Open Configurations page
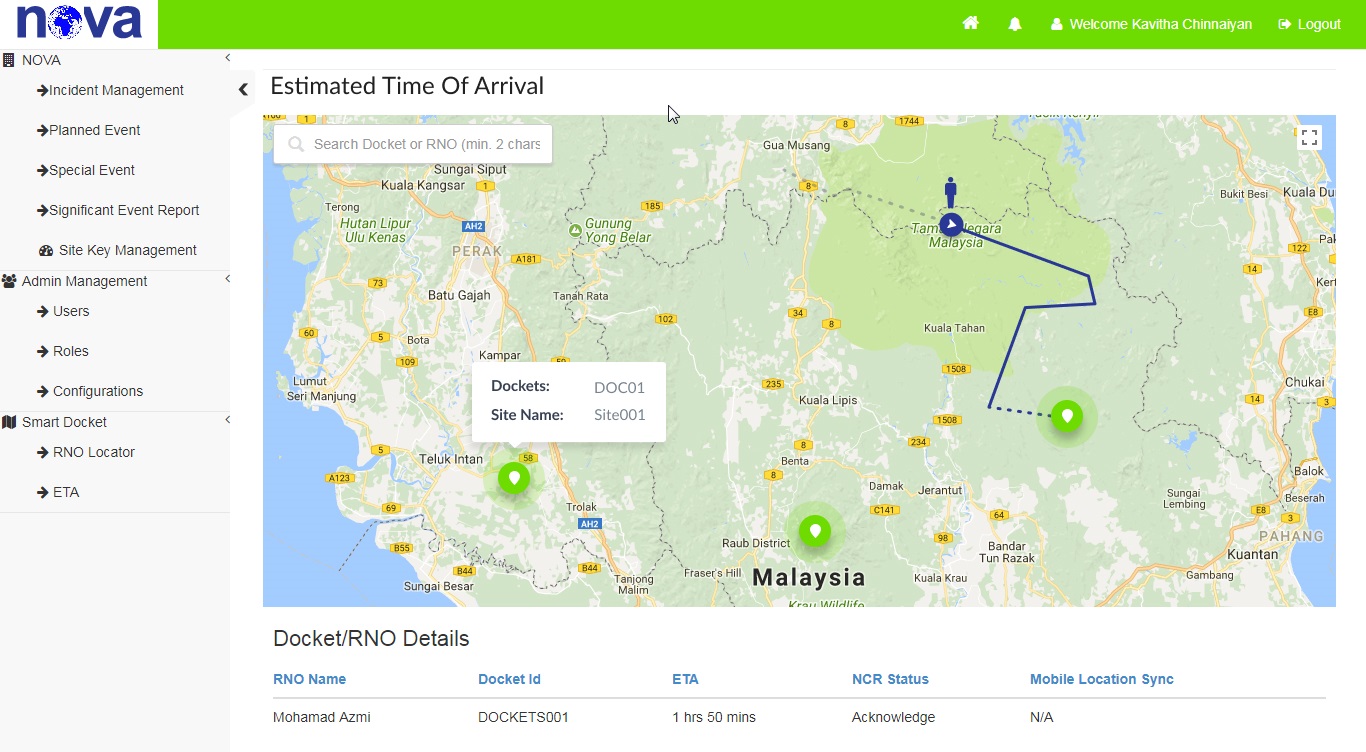This screenshot has height=752, width=1366. pyautogui.click(x=90, y=391)
